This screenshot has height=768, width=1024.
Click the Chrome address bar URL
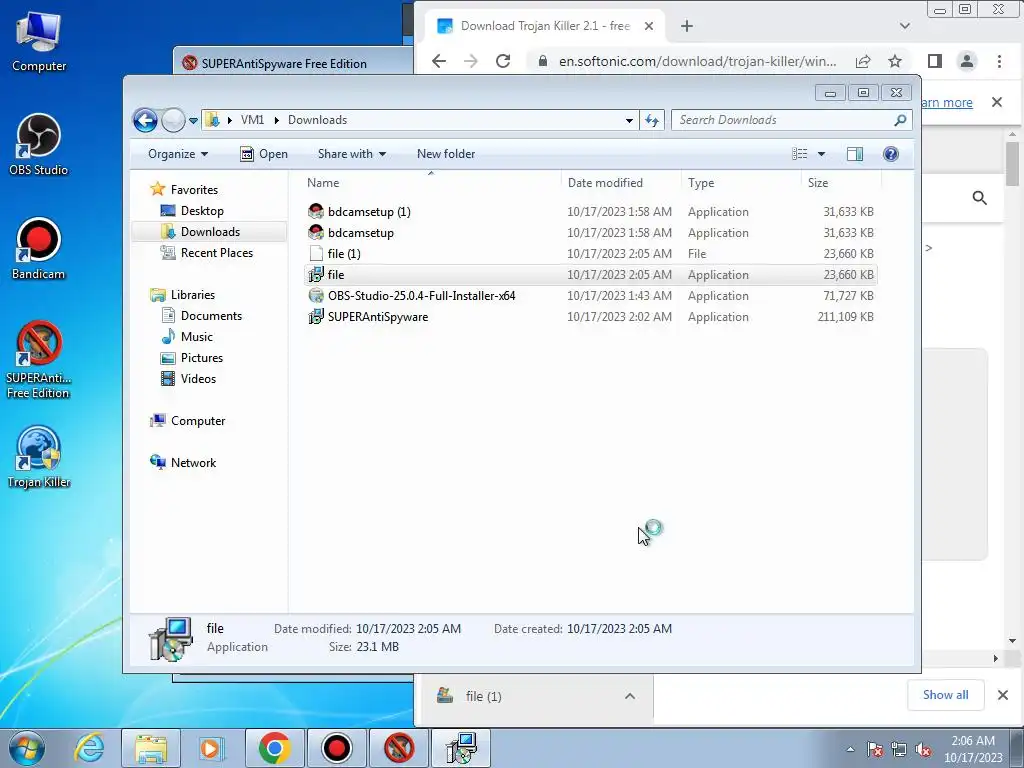tap(697, 61)
